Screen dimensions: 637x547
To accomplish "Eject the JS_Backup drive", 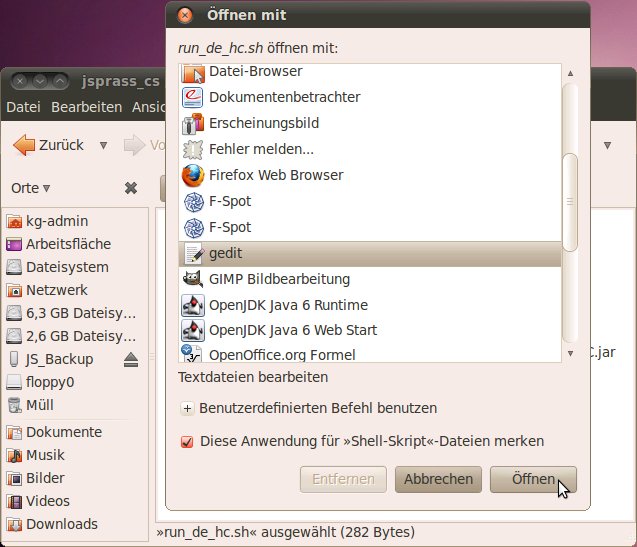I will pos(131,359).
